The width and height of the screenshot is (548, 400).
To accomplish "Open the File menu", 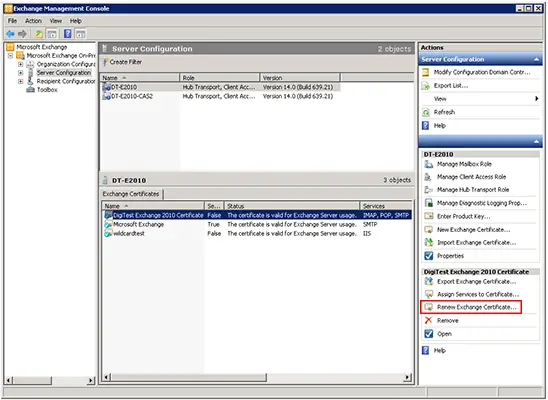I will [x=12, y=21].
